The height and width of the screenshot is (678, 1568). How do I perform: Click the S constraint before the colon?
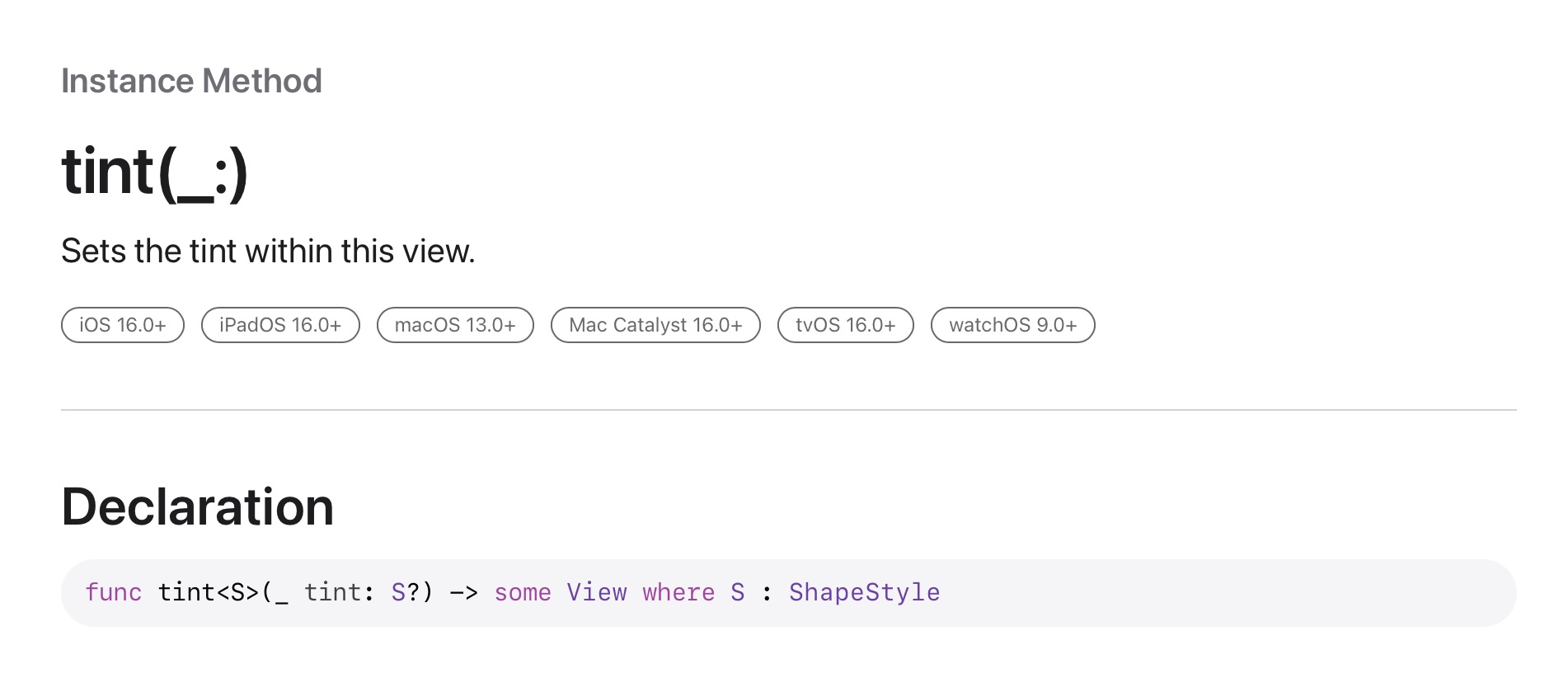738,592
